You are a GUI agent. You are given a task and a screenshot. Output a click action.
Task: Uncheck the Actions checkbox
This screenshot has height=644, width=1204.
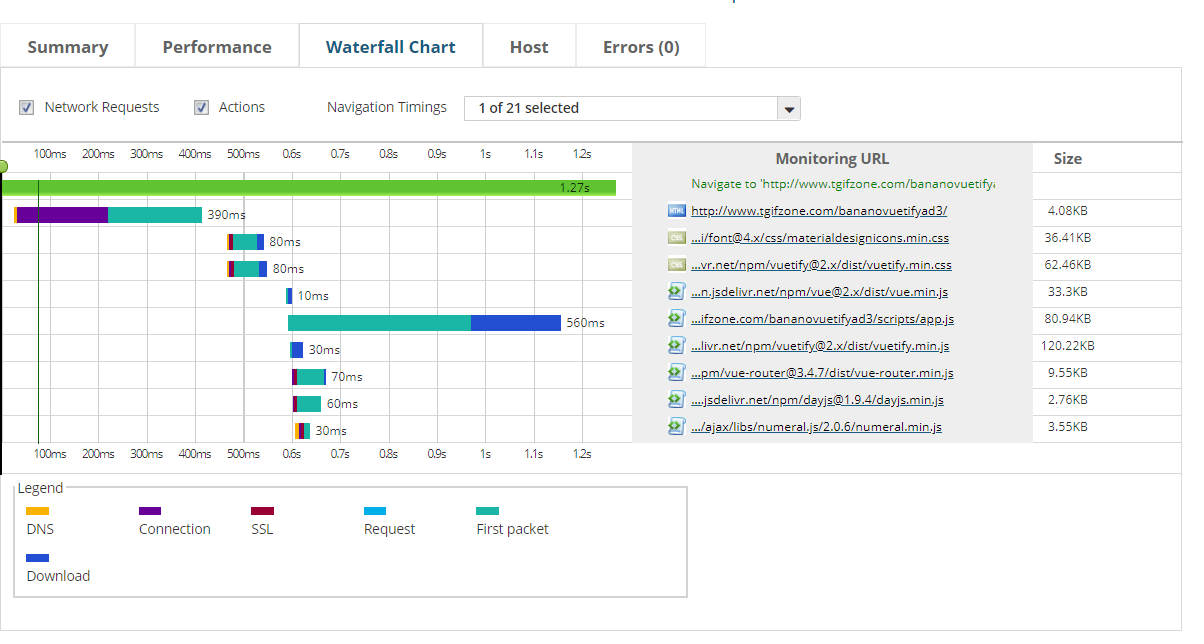[x=201, y=107]
